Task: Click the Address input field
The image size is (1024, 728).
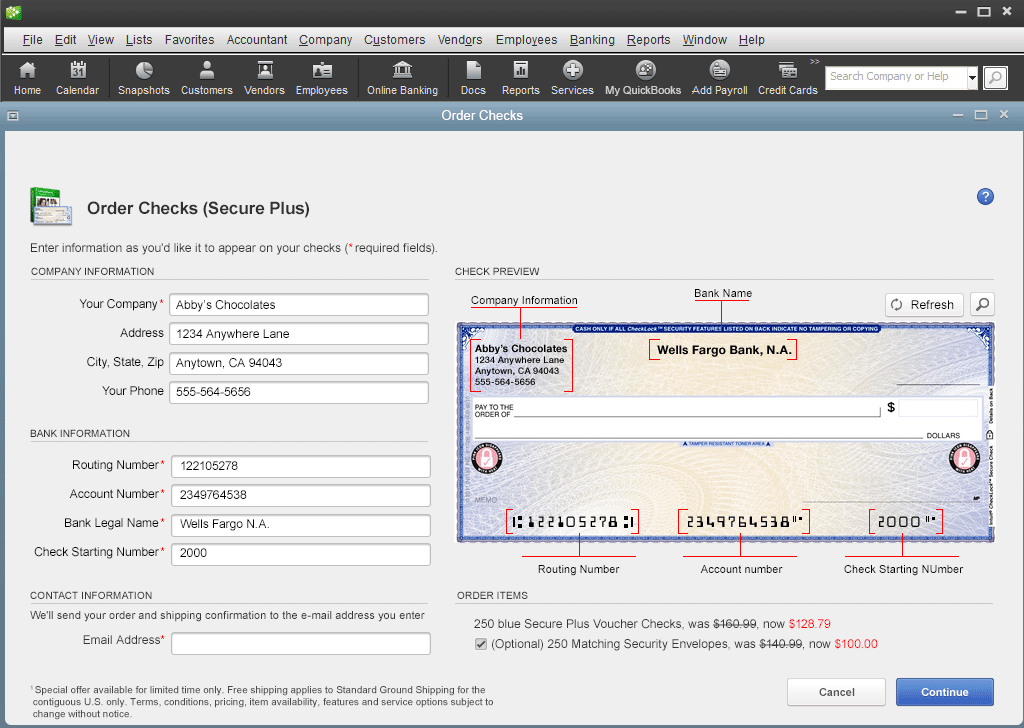Action: pyautogui.click(x=299, y=334)
